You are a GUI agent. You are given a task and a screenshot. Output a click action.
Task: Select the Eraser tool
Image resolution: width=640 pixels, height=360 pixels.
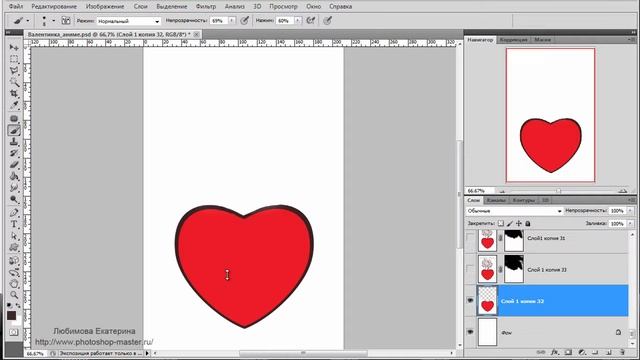tap(14, 164)
